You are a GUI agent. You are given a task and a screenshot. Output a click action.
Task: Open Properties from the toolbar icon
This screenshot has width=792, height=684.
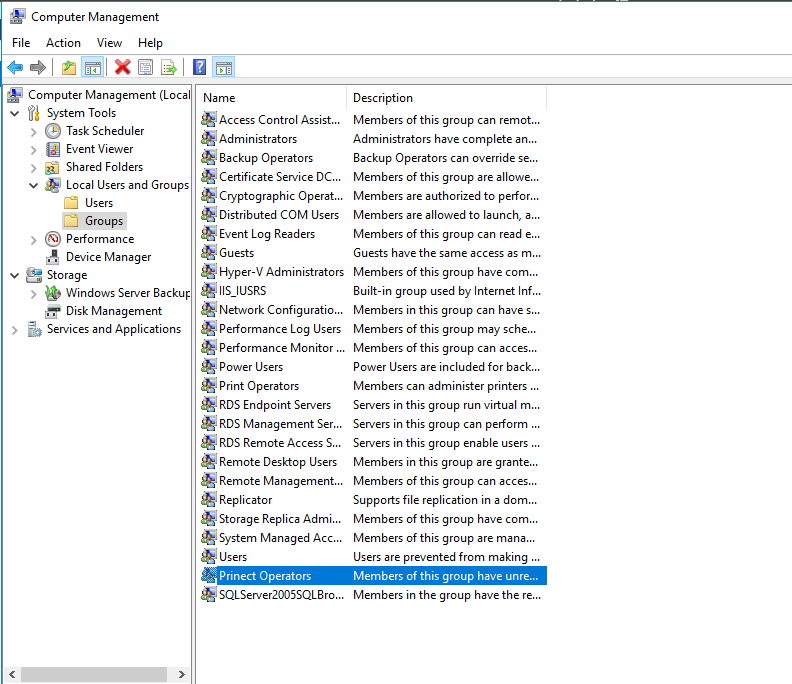146,68
